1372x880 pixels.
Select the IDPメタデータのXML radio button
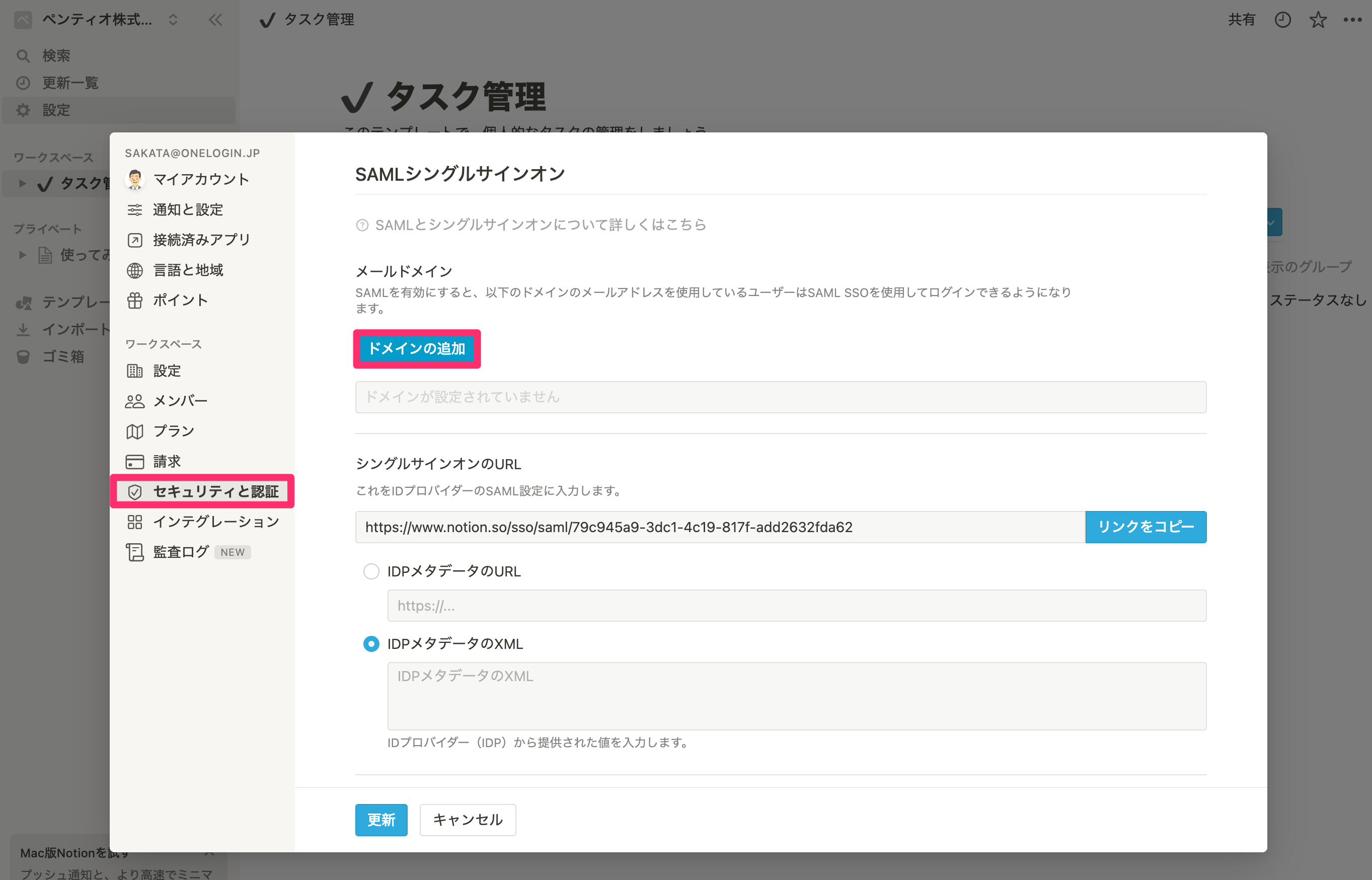pos(371,644)
